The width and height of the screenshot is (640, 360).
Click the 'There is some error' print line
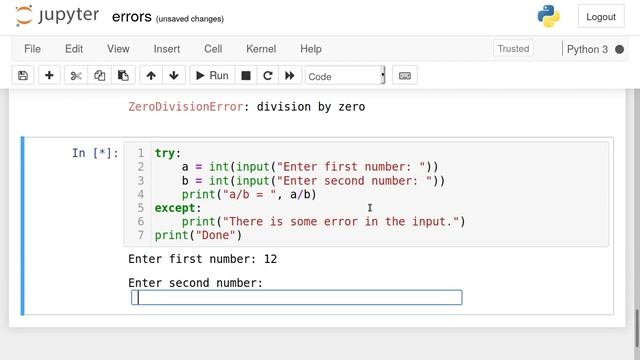pyautogui.click(x=323, y=222)
